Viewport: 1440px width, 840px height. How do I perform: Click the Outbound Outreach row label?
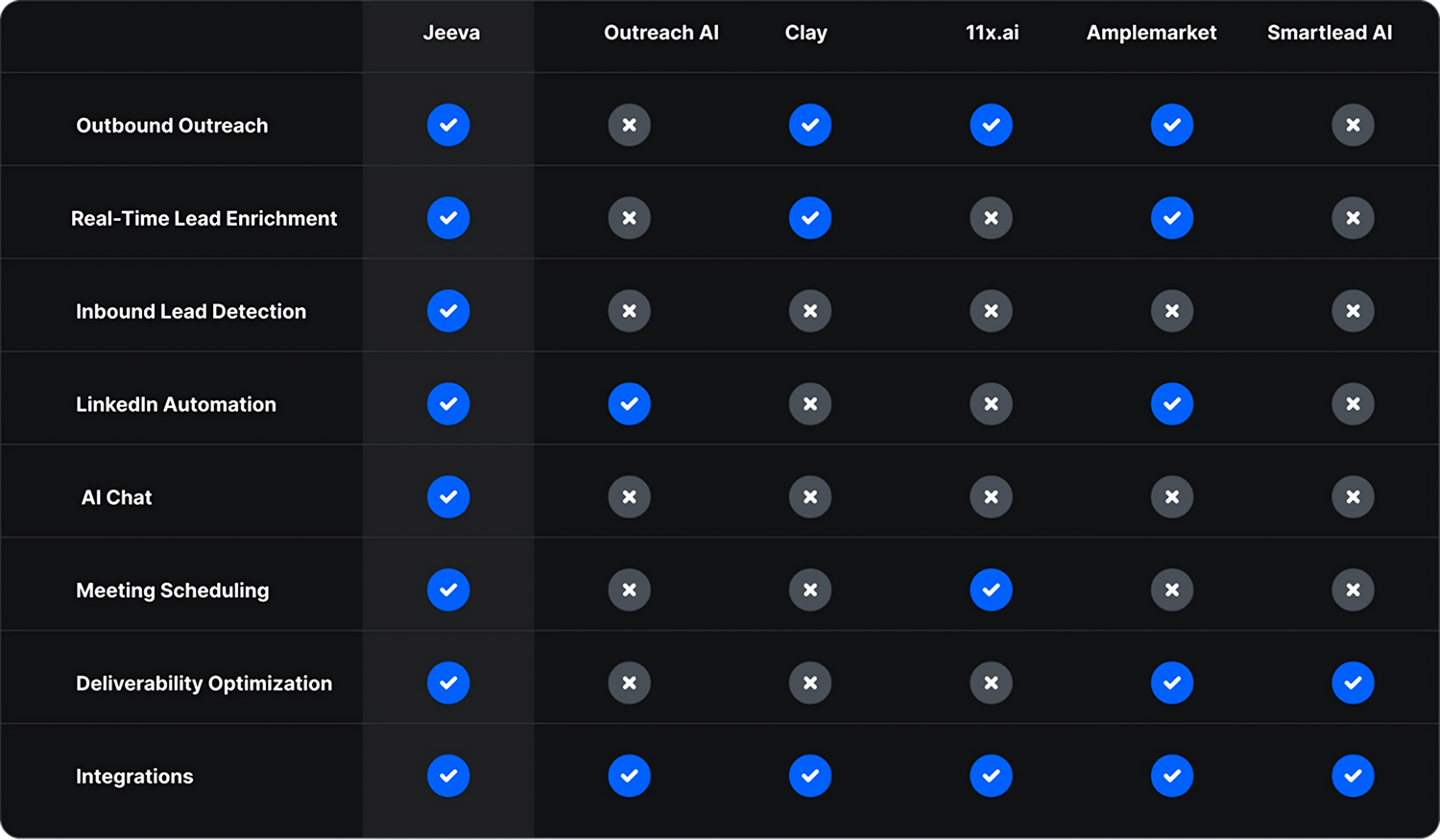coord(172,126)
